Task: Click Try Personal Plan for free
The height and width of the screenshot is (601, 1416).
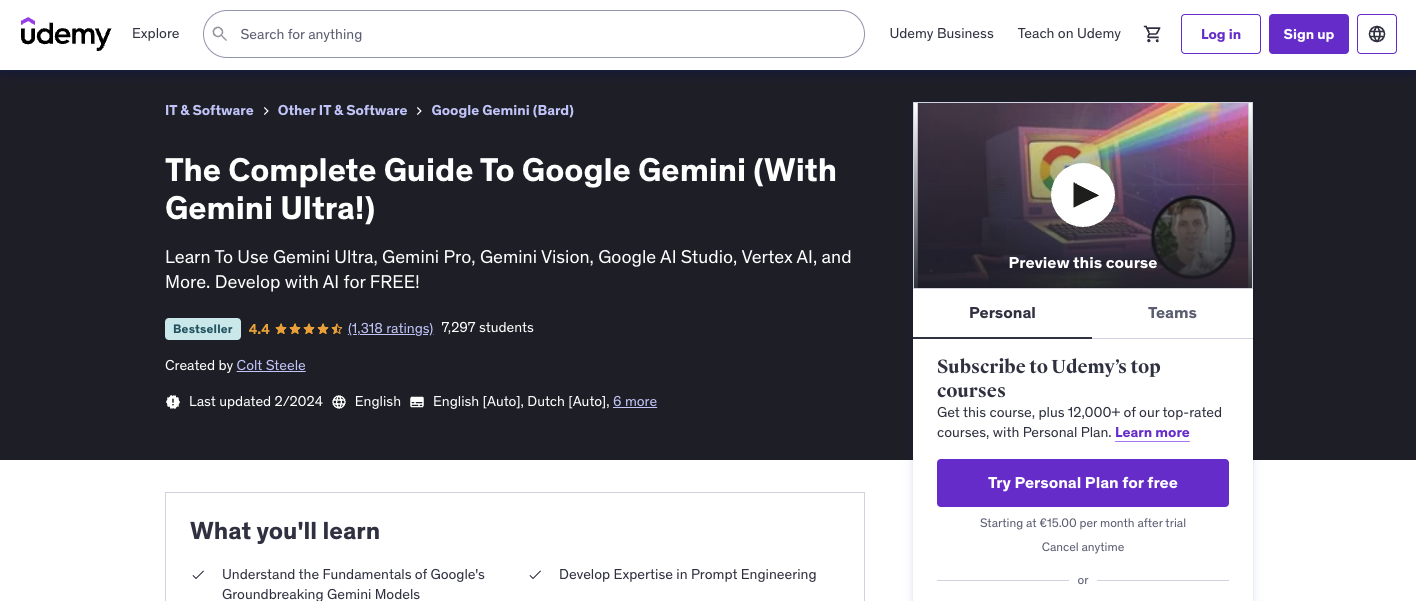Action: point(1082,482)
